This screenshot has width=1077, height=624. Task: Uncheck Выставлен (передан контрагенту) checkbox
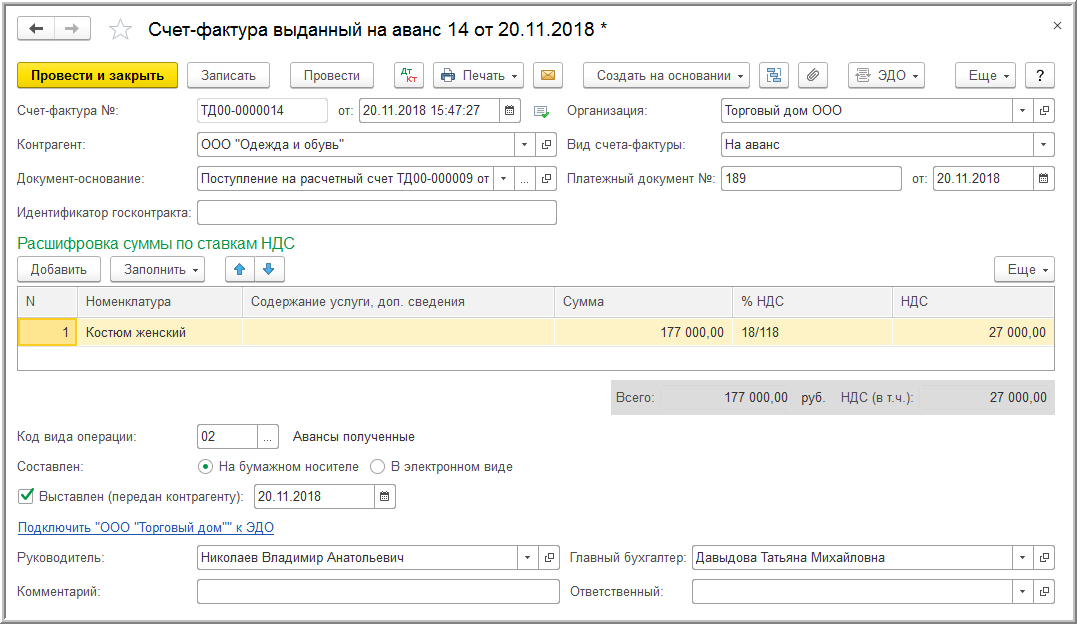[26, 495]
